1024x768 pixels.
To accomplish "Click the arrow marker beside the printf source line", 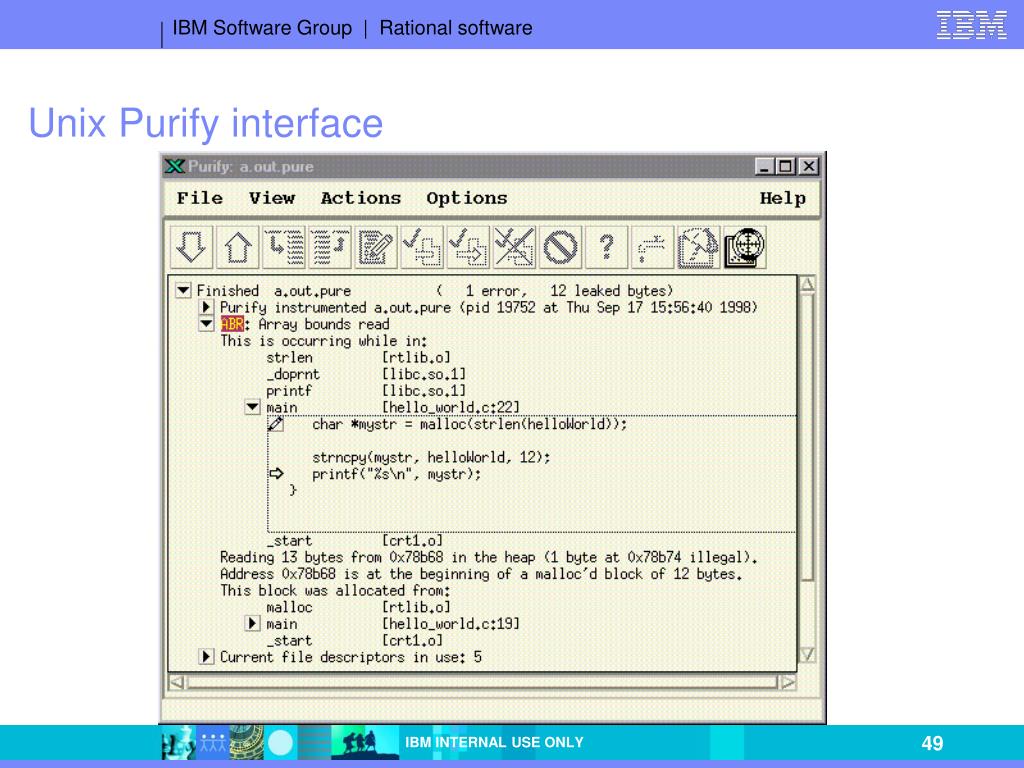I will (276, 473).
